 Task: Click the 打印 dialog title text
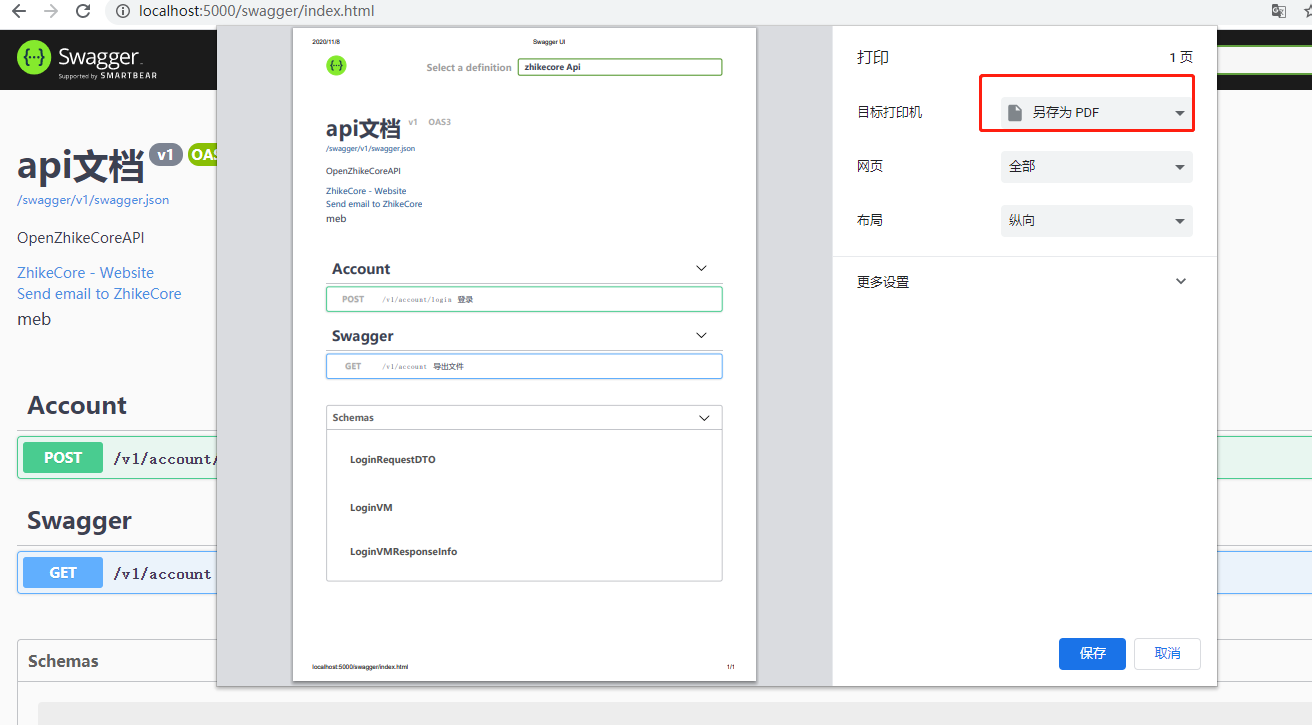pyautogui.click(x=872, y=57)
